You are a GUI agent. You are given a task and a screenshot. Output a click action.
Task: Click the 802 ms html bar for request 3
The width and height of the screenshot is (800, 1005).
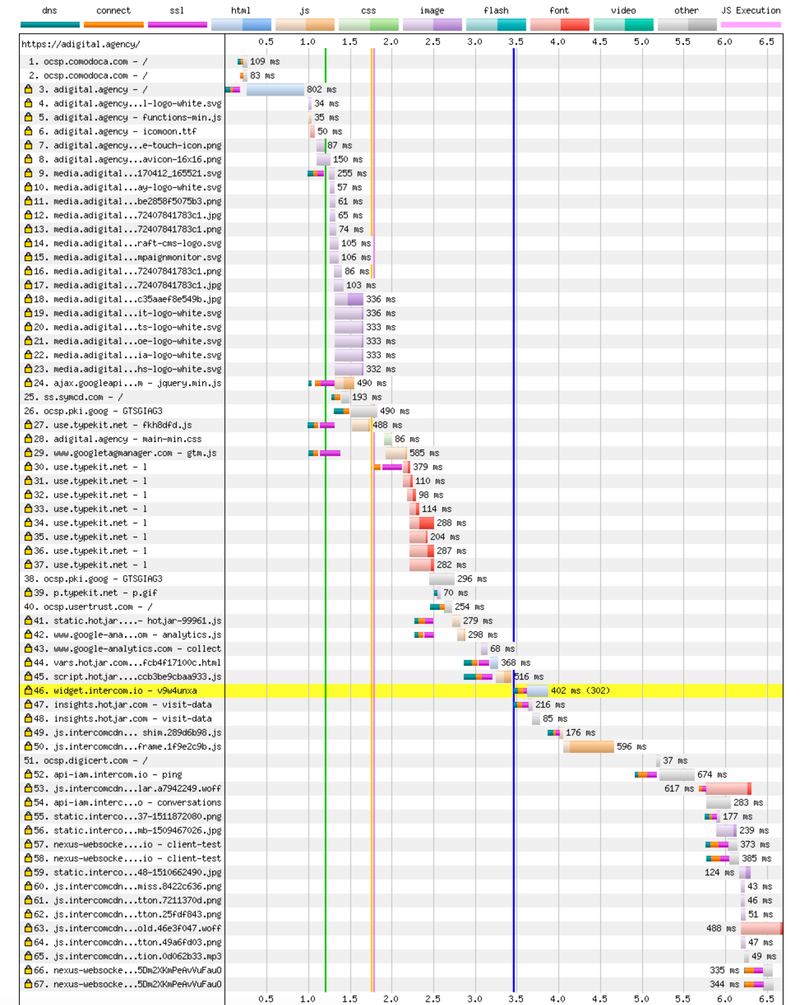pos(275,90)
